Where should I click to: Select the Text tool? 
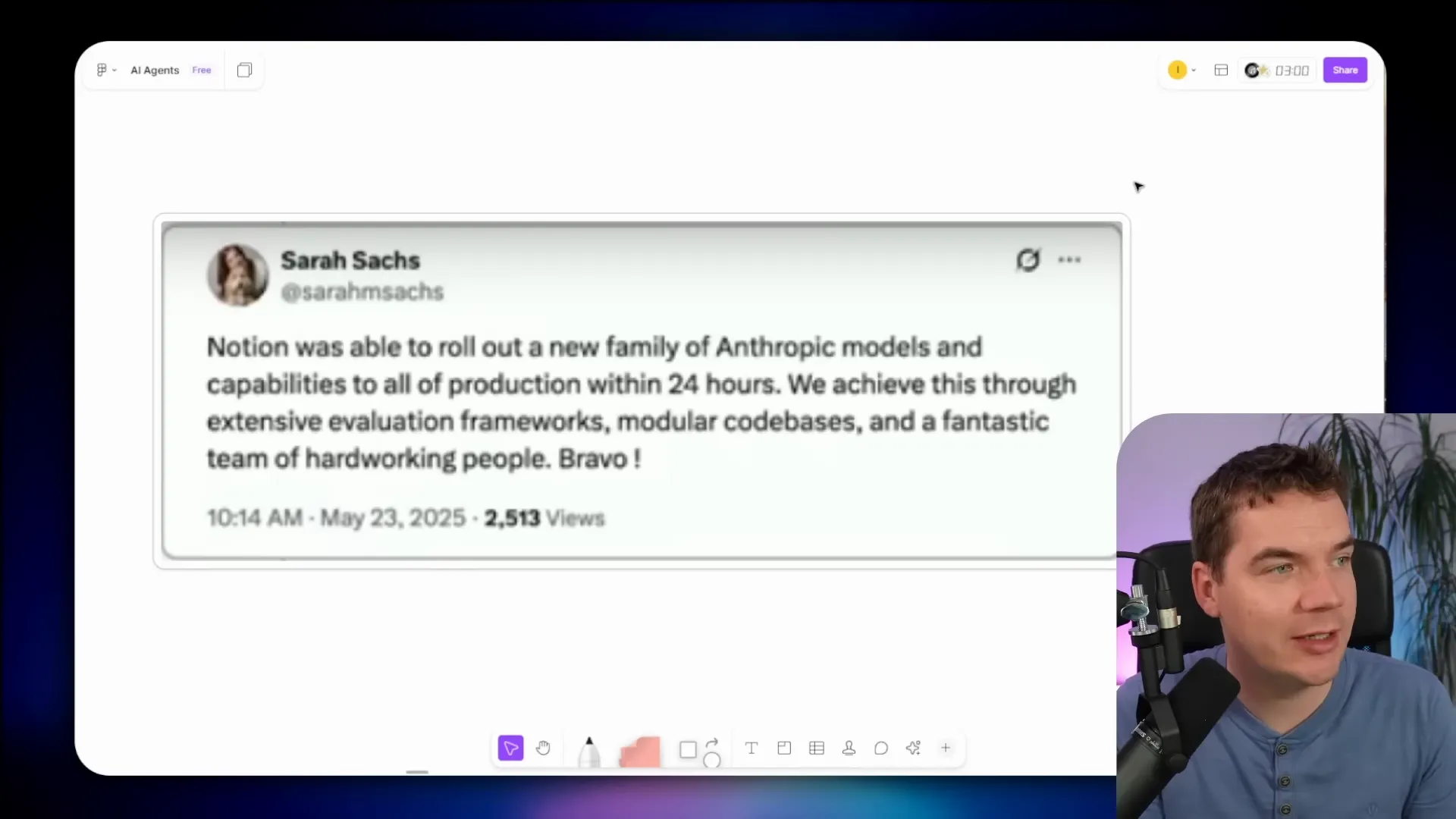pyautogui.click(x=752, y=748)
